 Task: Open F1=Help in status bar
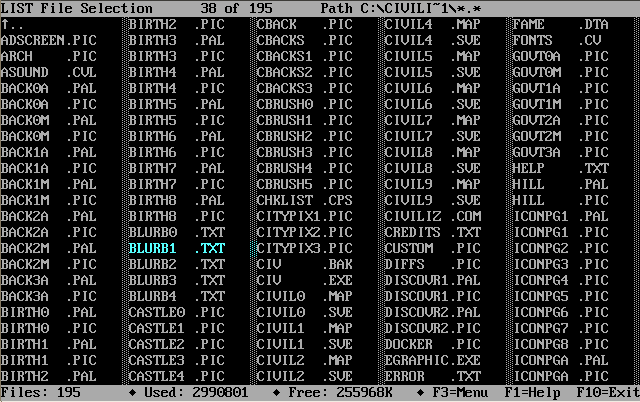pyautogui.click(x=532, y=393)
